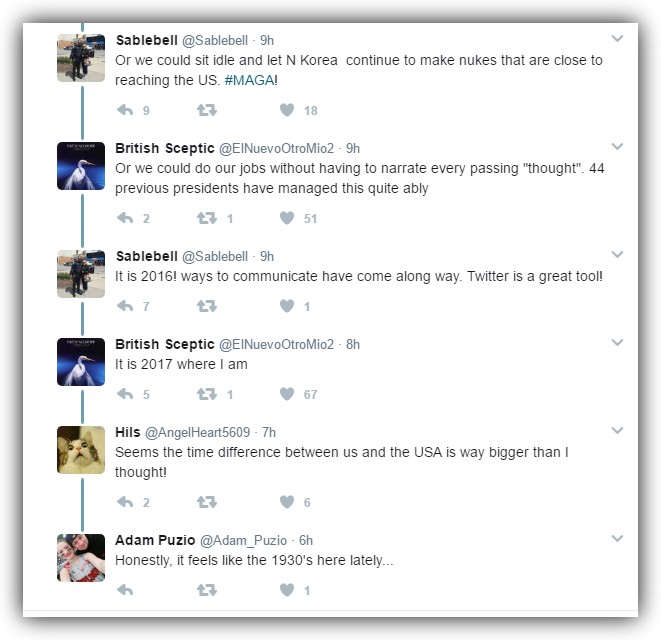Like Hils's time difference tweet
This screenshot has height=640, width=661.
pyautogui.click(x=287, y=502)
